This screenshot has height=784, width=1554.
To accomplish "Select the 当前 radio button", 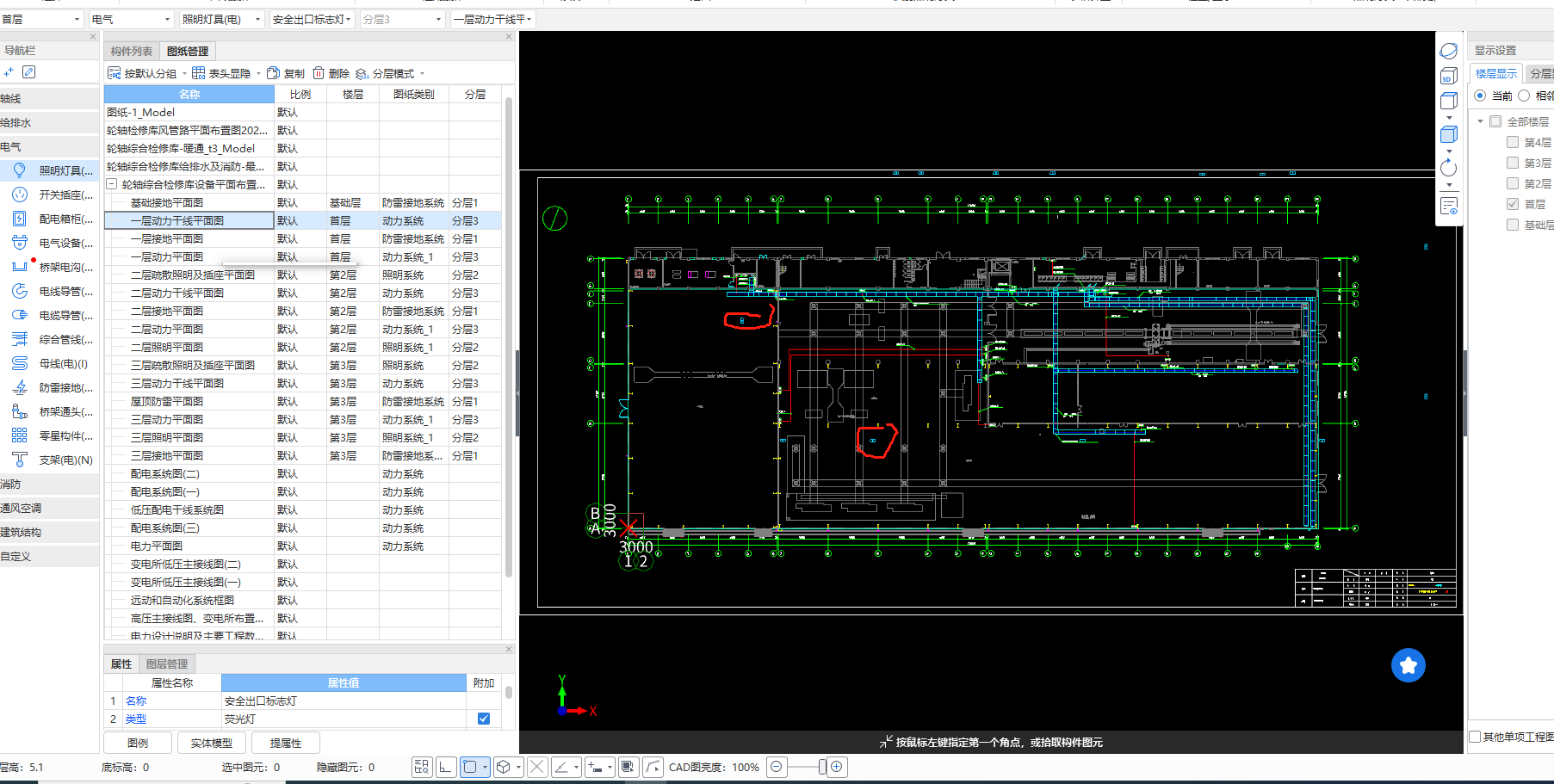I will click(1480, 96).
